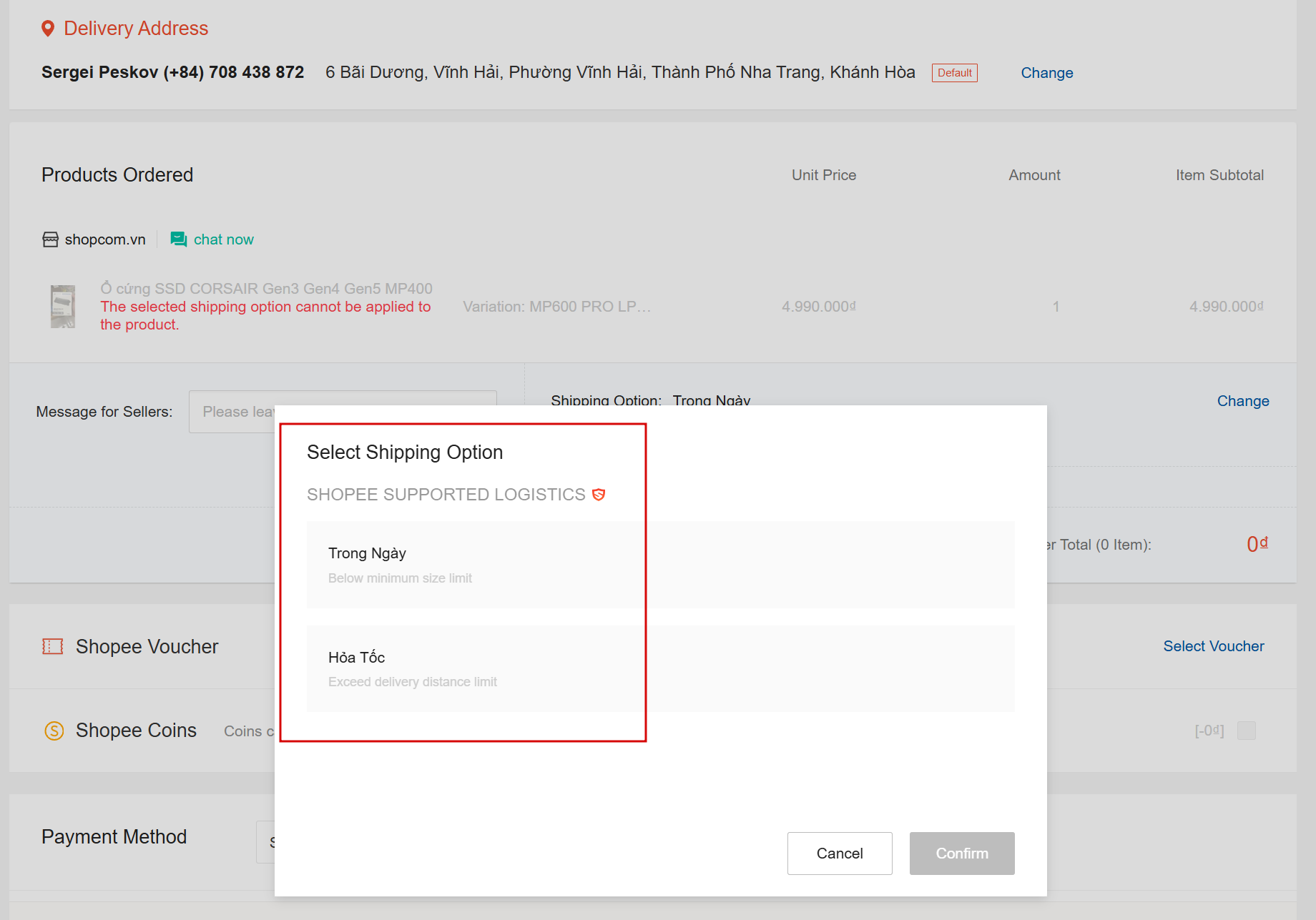Click the storefront icon beside shopcom.vn
Screen dimensions: 1316x920
click(50, 239)
